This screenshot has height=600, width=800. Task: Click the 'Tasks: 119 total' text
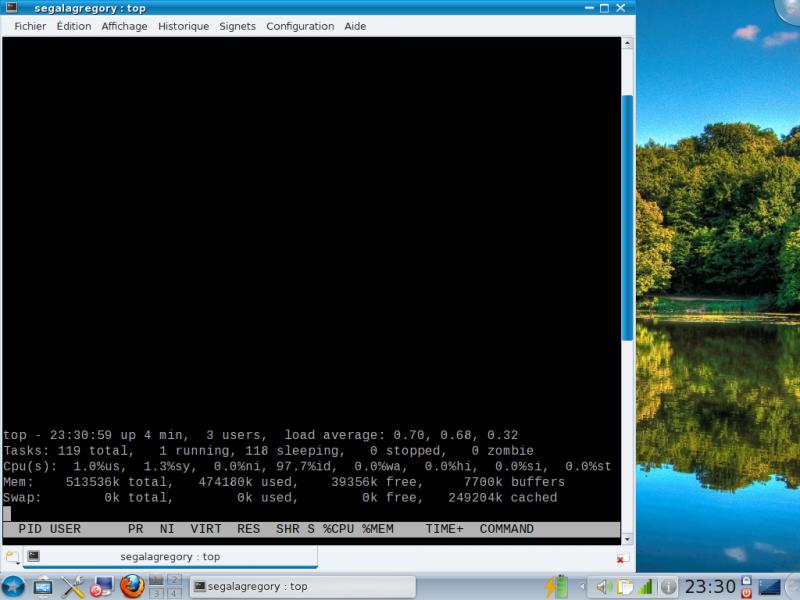68,451
